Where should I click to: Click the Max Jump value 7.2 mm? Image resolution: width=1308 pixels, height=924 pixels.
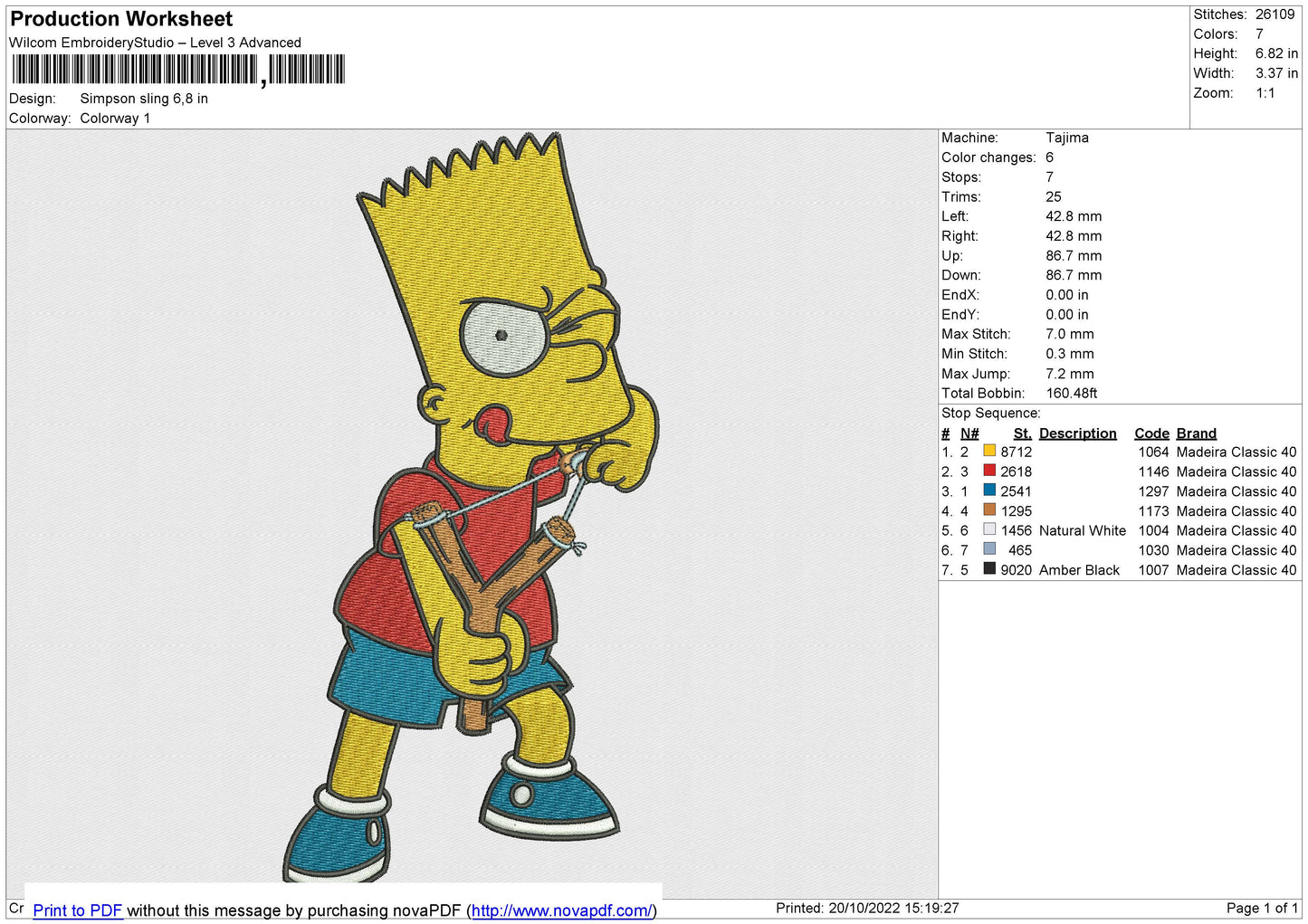pyautogui.click(x=1070, y=374)
